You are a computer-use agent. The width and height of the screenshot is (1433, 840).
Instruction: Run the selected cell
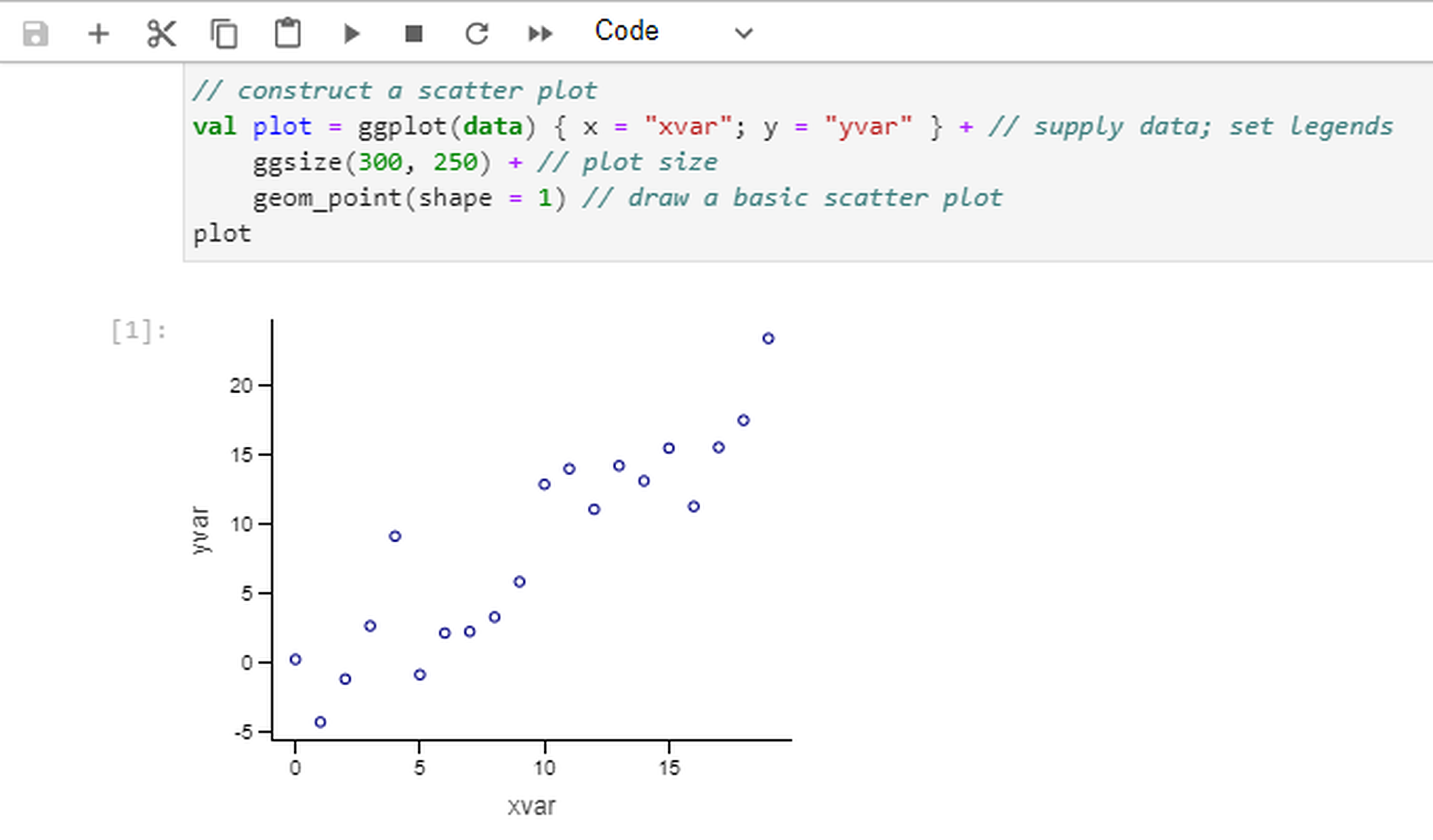(352, 34)
